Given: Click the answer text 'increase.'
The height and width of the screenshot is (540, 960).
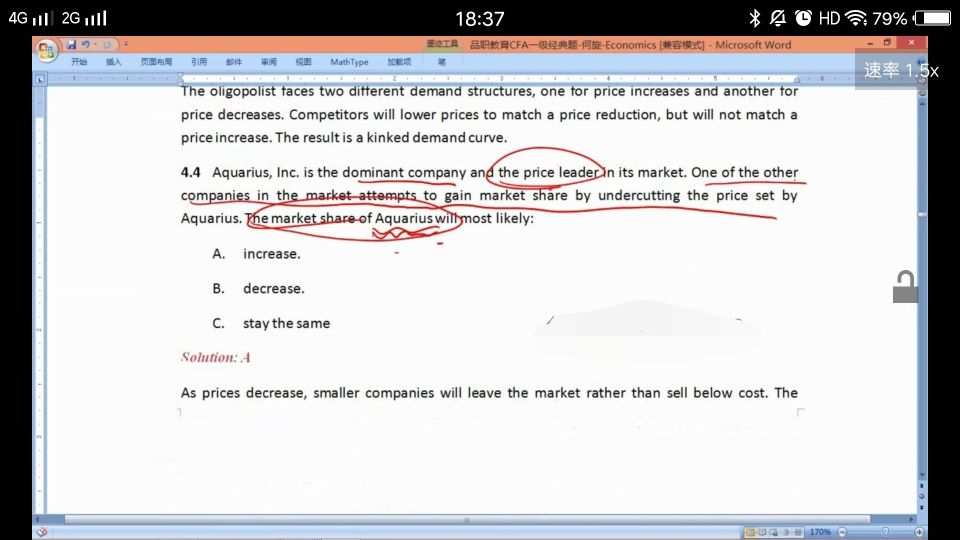Looking at the screenshot, I should (271, 253).
